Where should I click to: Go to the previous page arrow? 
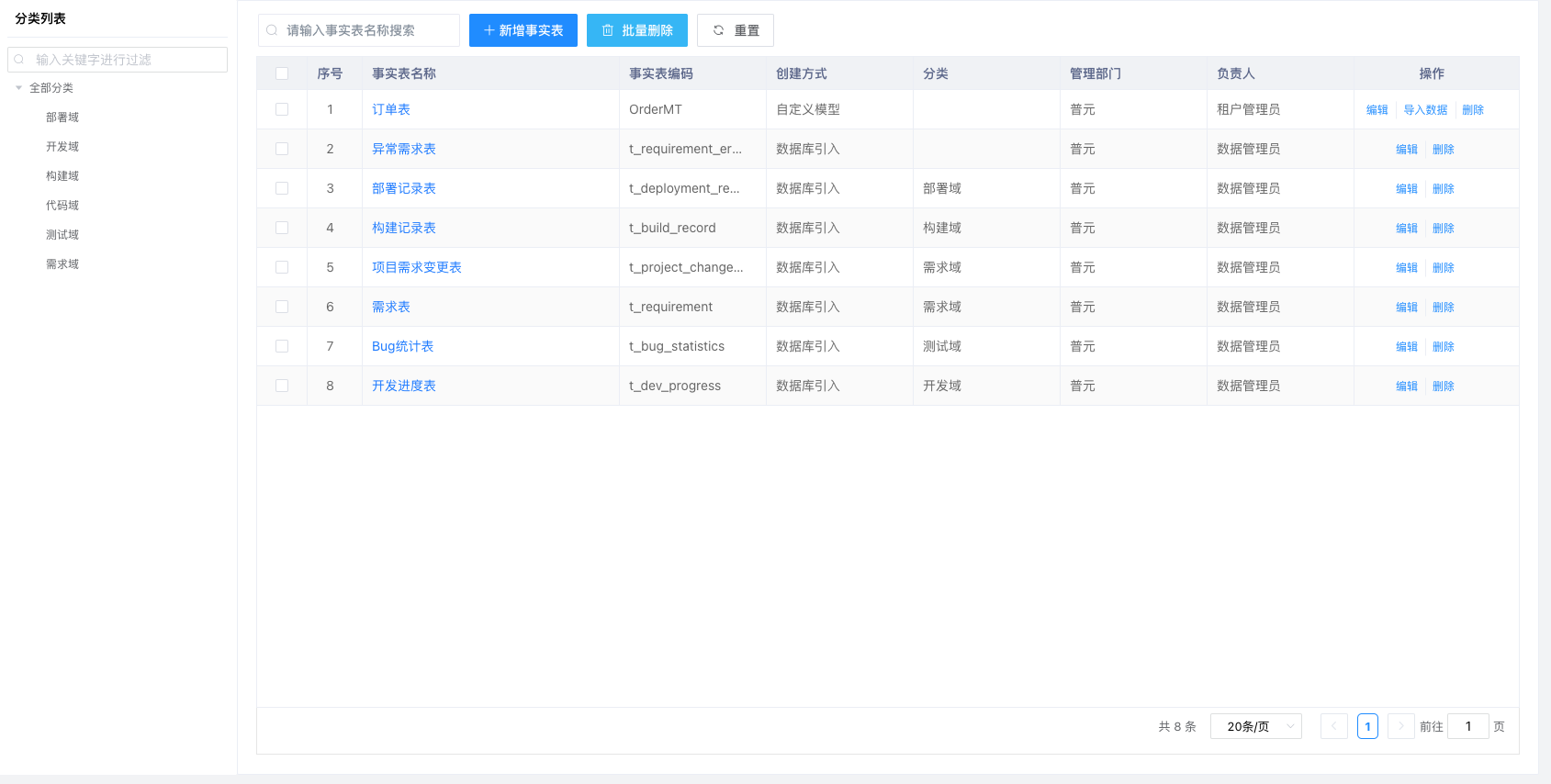[1333, 726]
